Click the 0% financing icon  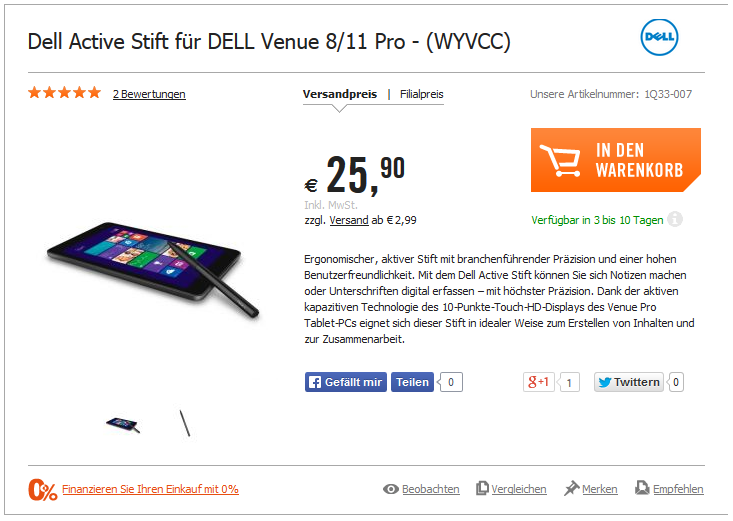pos(43,490)
